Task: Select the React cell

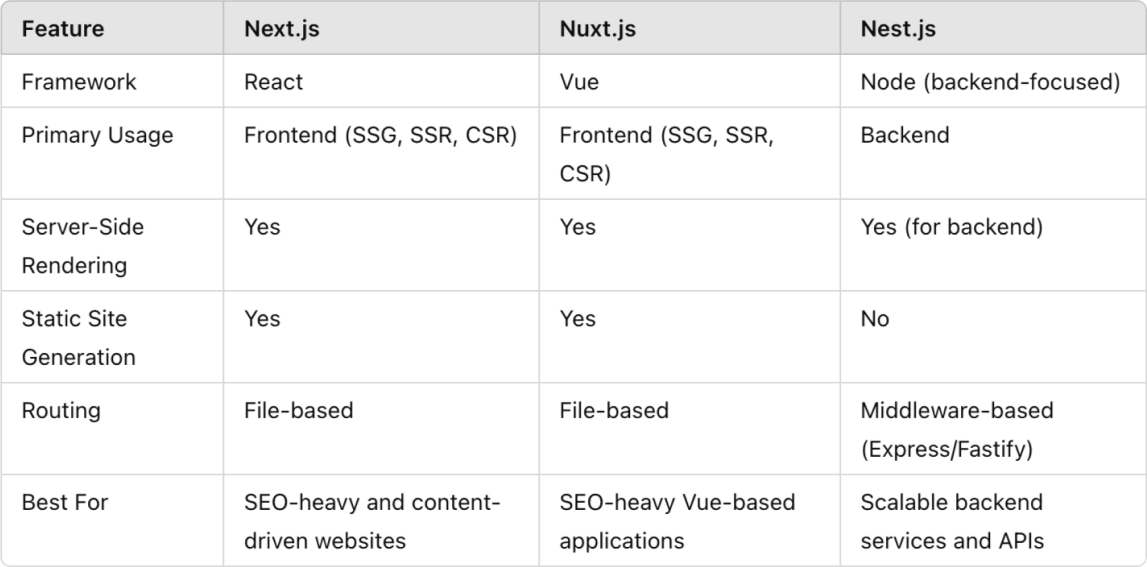Action: point(274,81)
